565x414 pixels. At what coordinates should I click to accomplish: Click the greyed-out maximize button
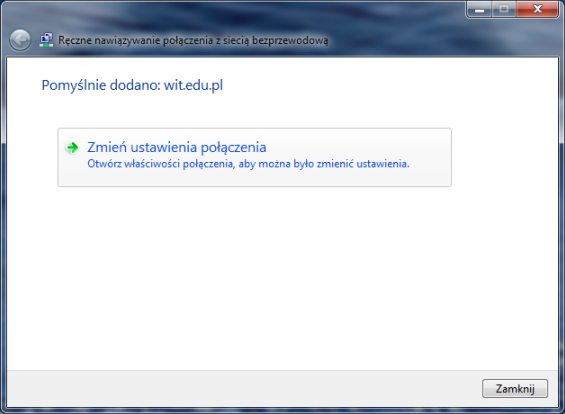(x=504, y=9)
